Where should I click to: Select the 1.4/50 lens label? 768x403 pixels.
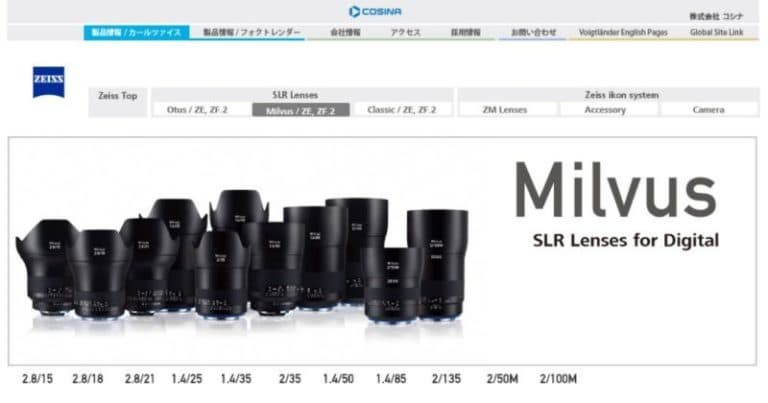click(338, 379)
